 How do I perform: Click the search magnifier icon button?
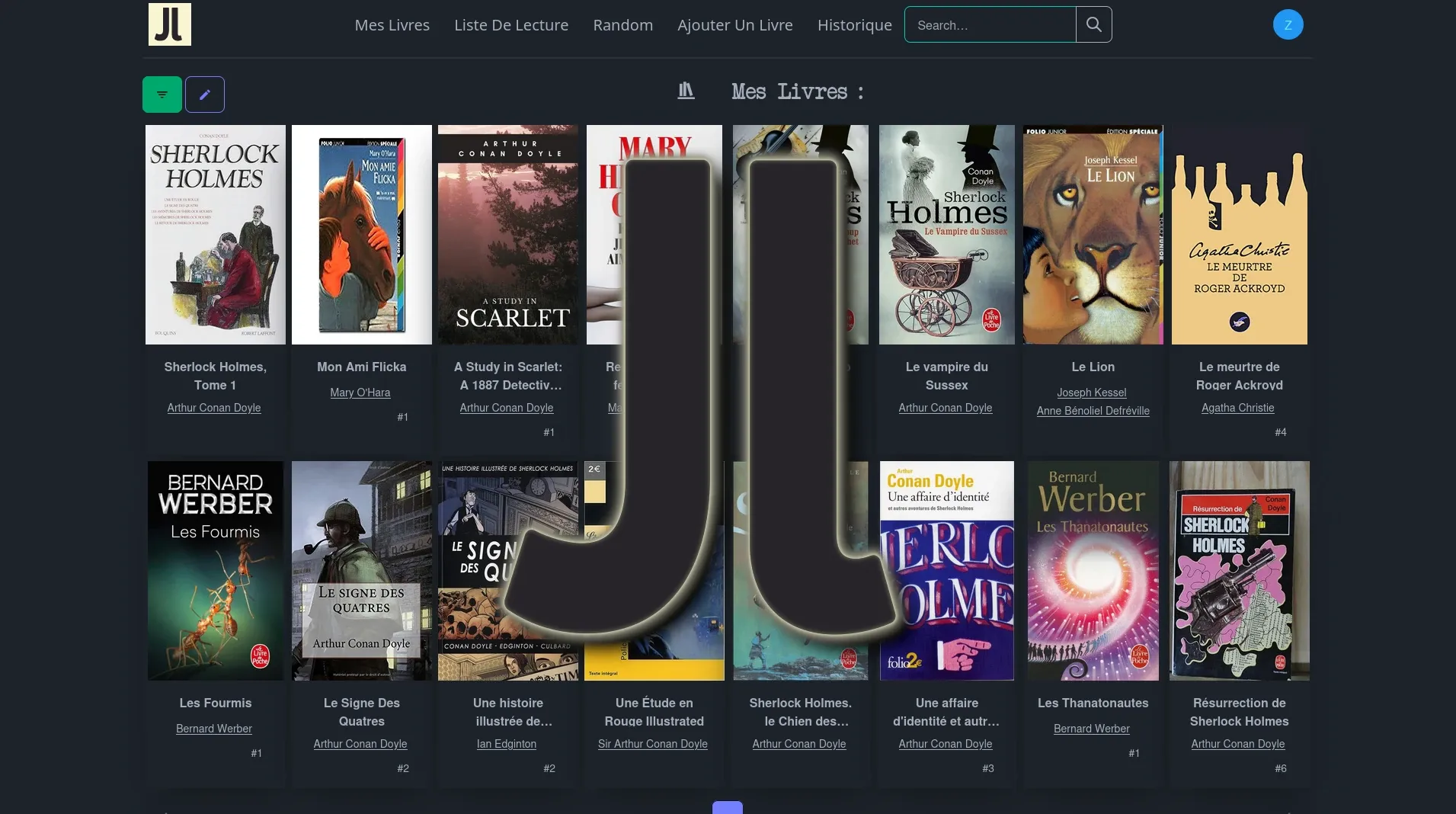pos(1093,24)
